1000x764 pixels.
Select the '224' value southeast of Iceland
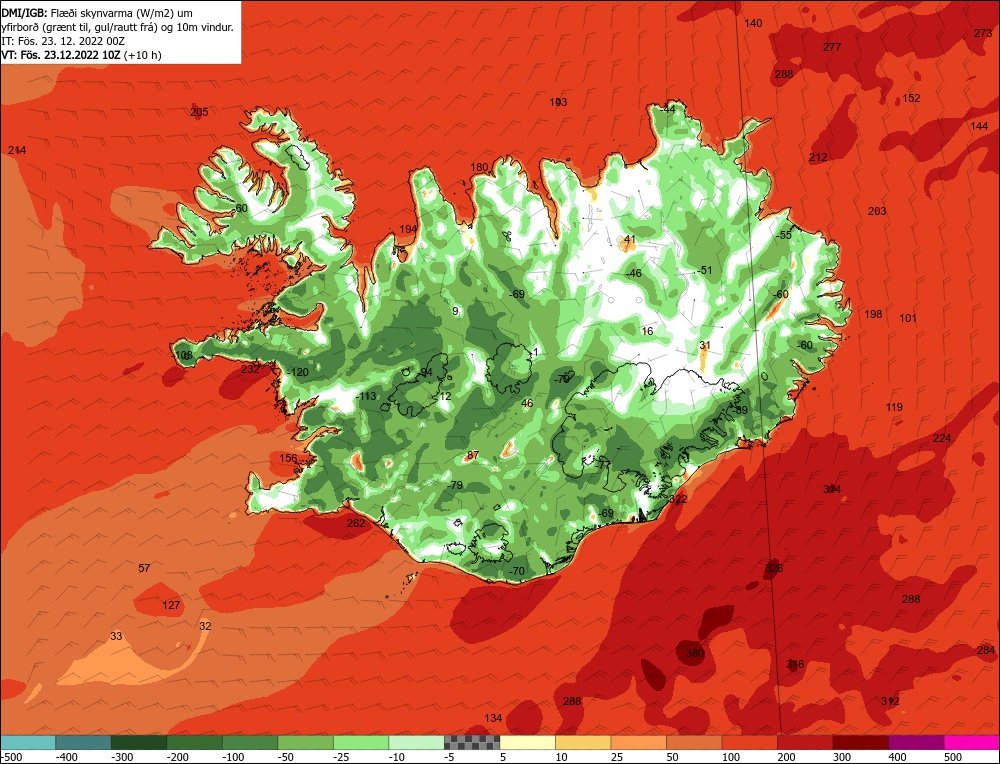coord(942,438)
